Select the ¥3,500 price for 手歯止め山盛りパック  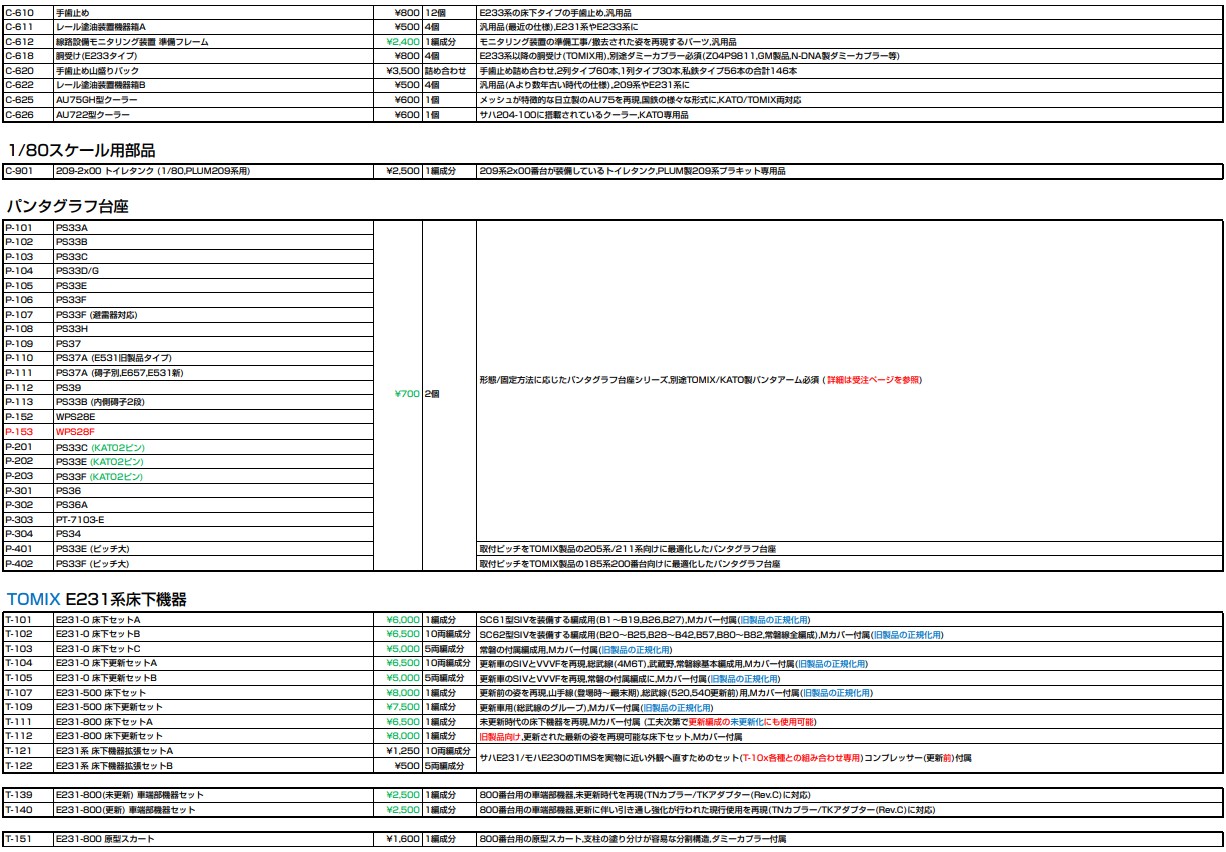pos(403,71)
